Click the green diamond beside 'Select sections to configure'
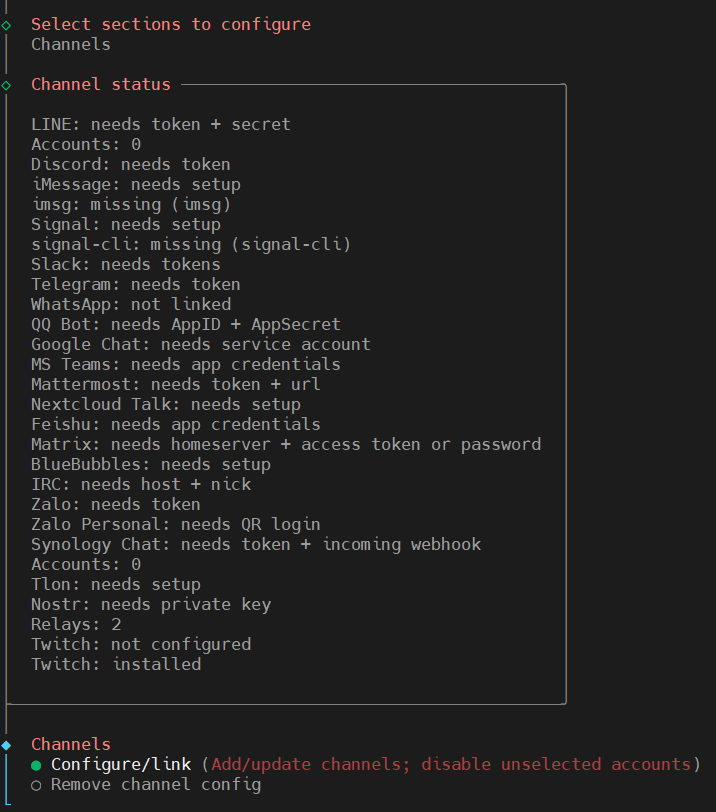 (7, 24)
